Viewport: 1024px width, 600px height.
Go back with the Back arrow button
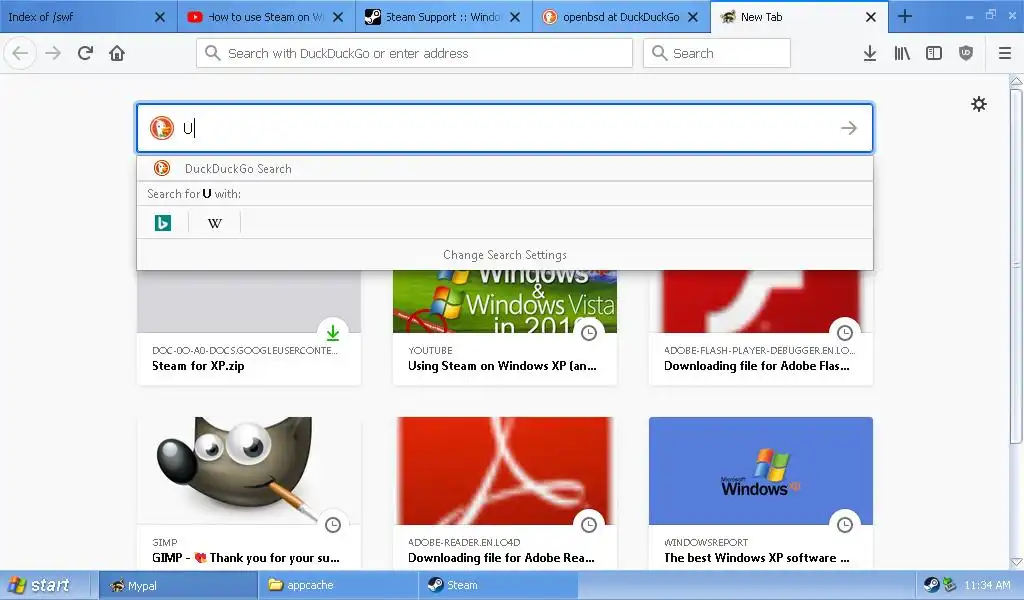click(20, 53)
